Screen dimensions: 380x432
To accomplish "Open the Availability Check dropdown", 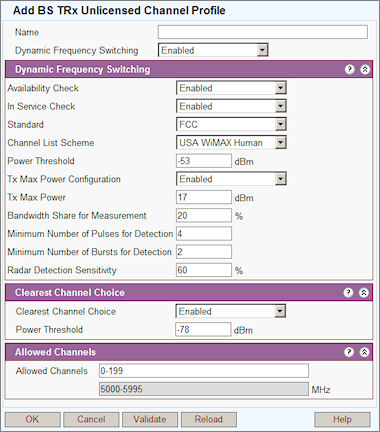I will [231, 88].
